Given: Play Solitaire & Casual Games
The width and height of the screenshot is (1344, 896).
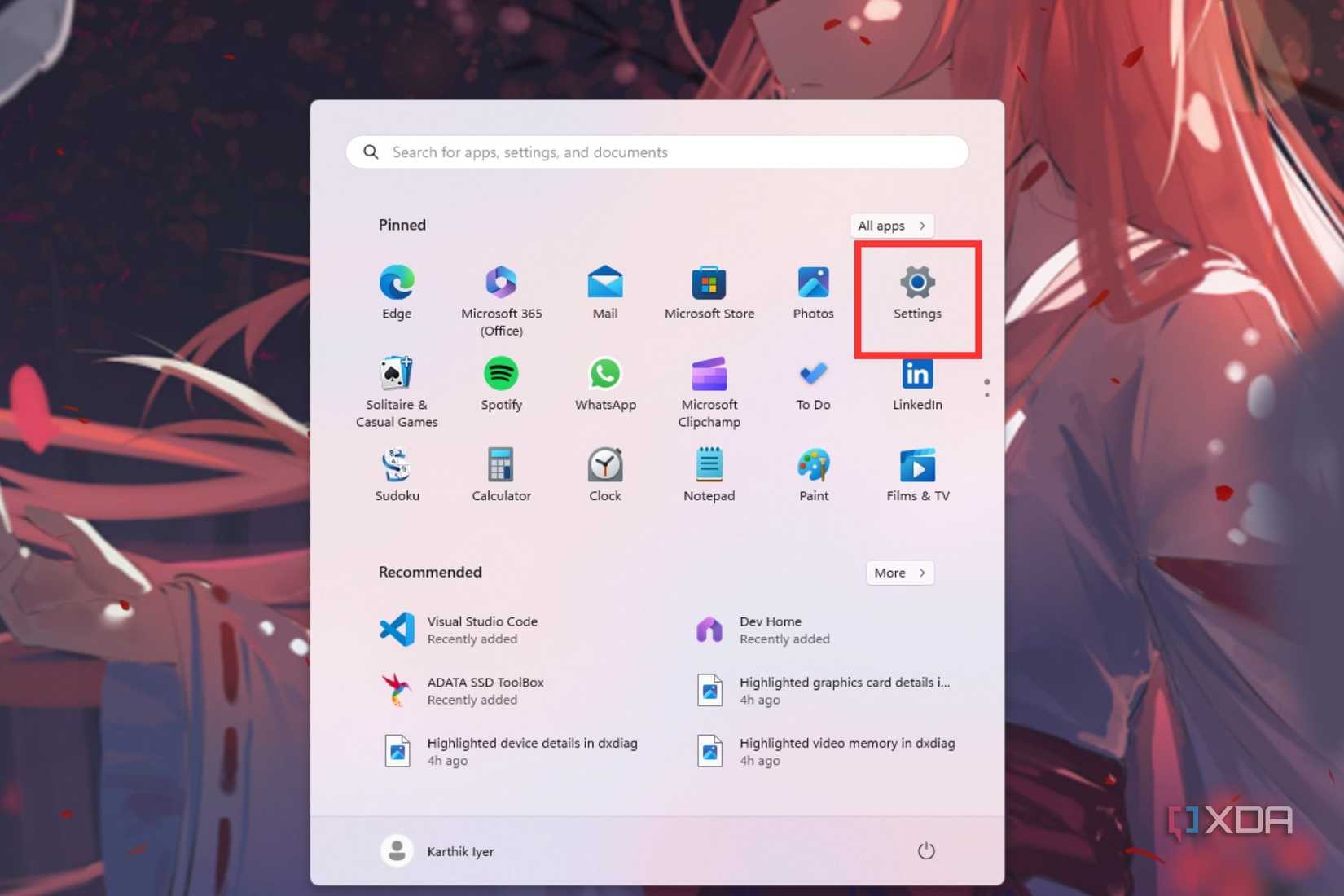Looking at the screenshot, I should coord(397,384).
